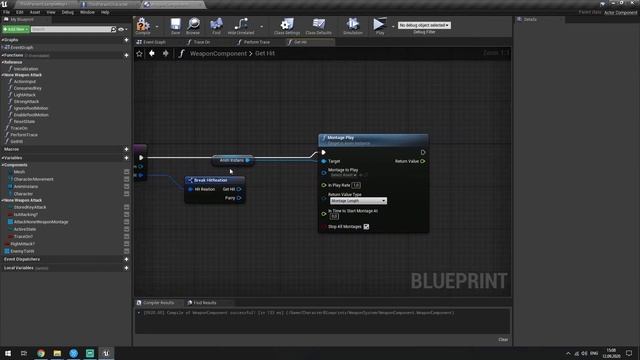Toggle visibility eye for CharacterMovement variable
Viewport: 640px width, 360px height.
127,179
